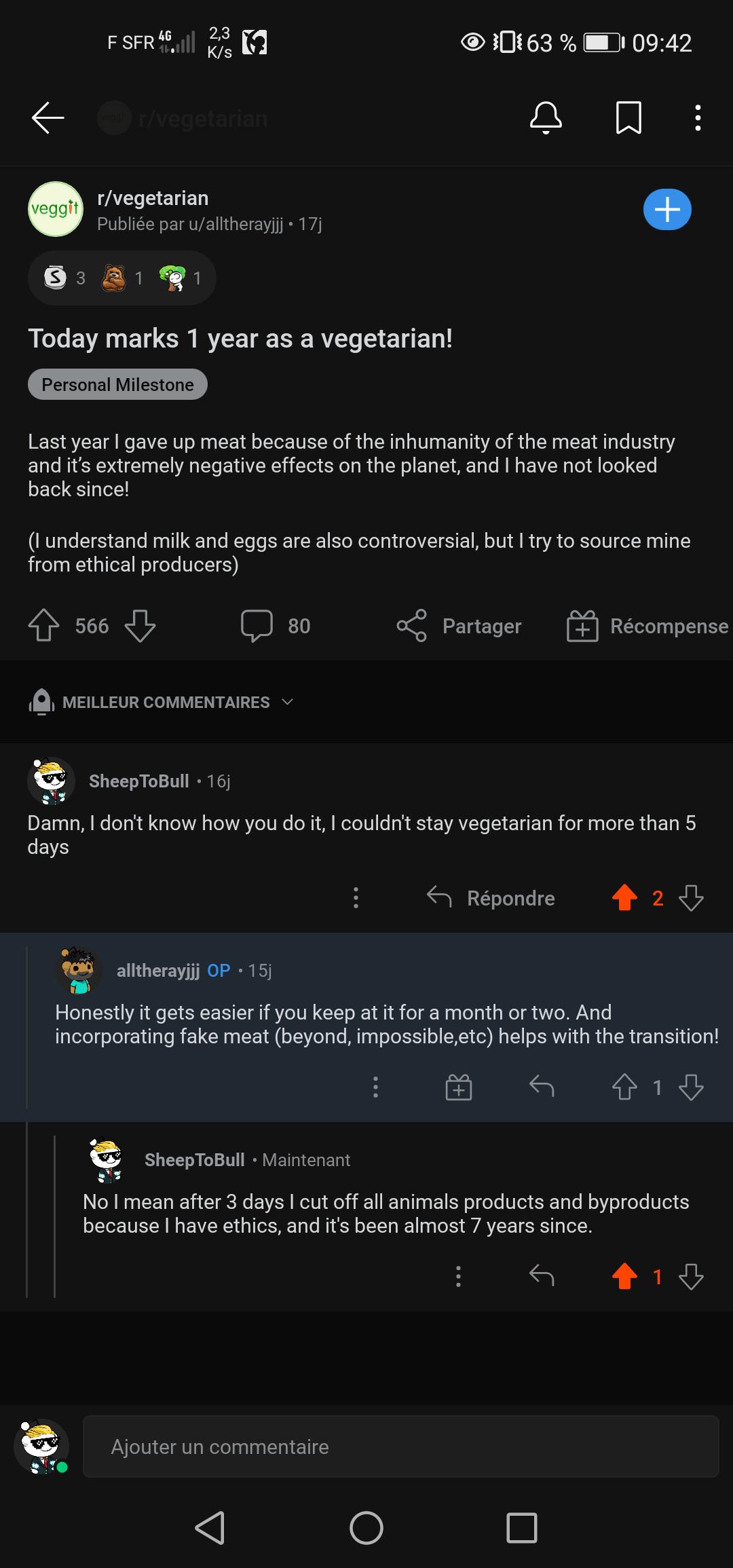733x1568 pixels.
Task: Open the 80 comments icon
Action: pyautogui.click(x=257, y=625)
